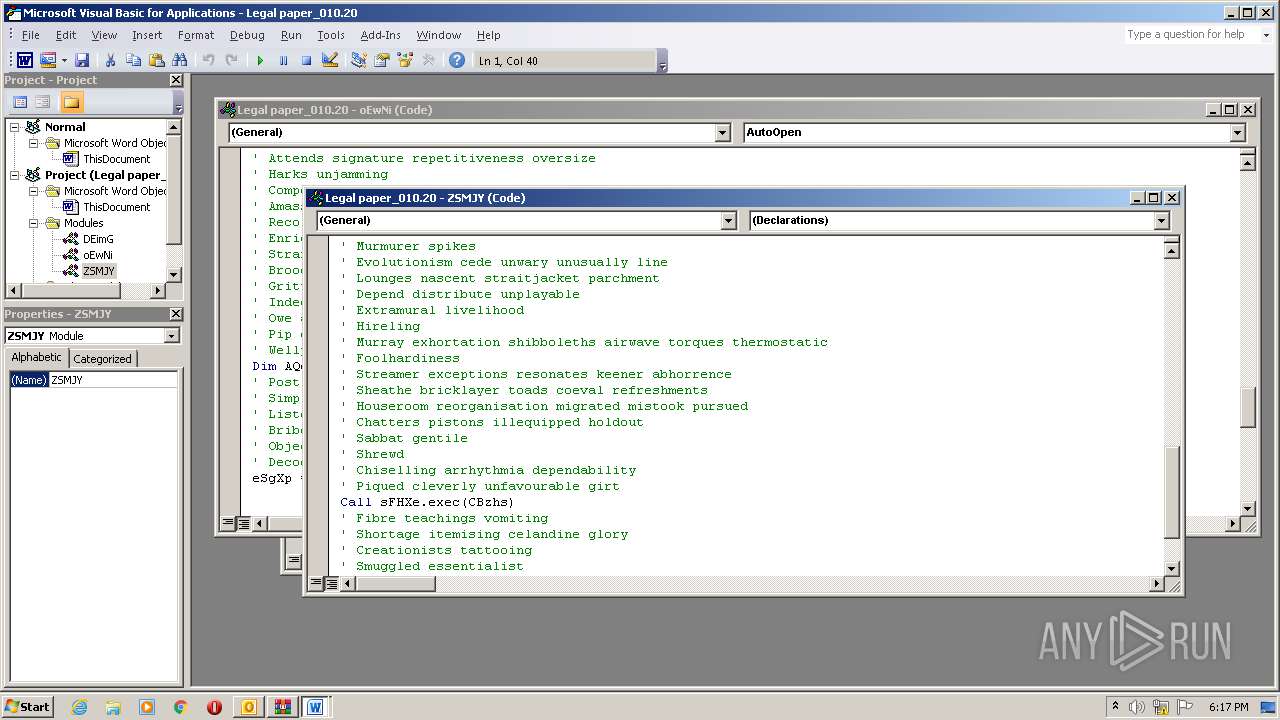The height and width of the screenshot is (720, 1280).
Task: Open the Insert menu
Action: pyautogui.click(x=147, y=35)
